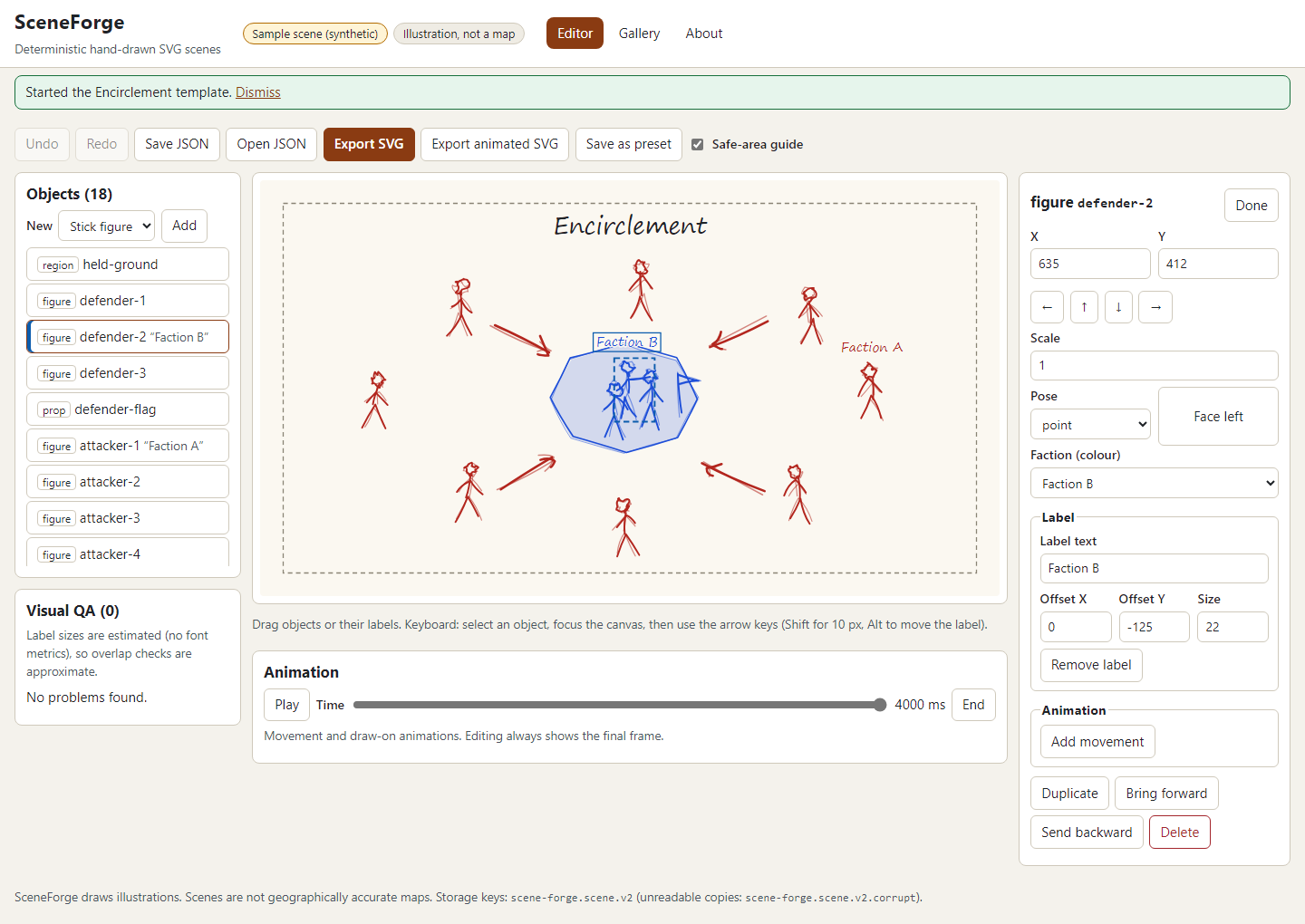
Task: Open the New object type dropdown
Action: click(x=106, y=226)
